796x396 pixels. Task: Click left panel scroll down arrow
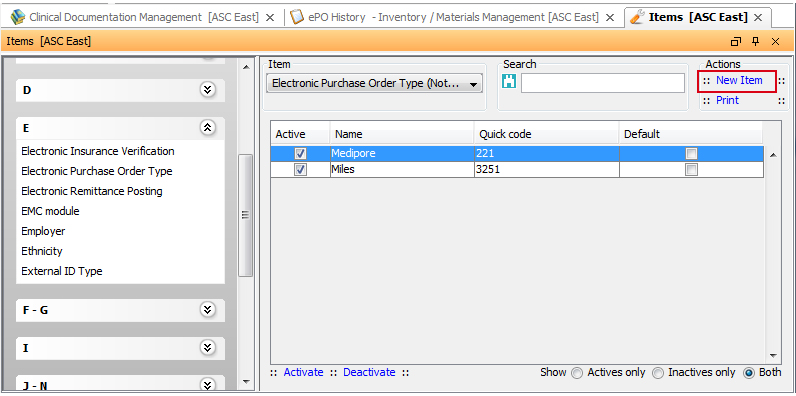click(x=246, y=381)
